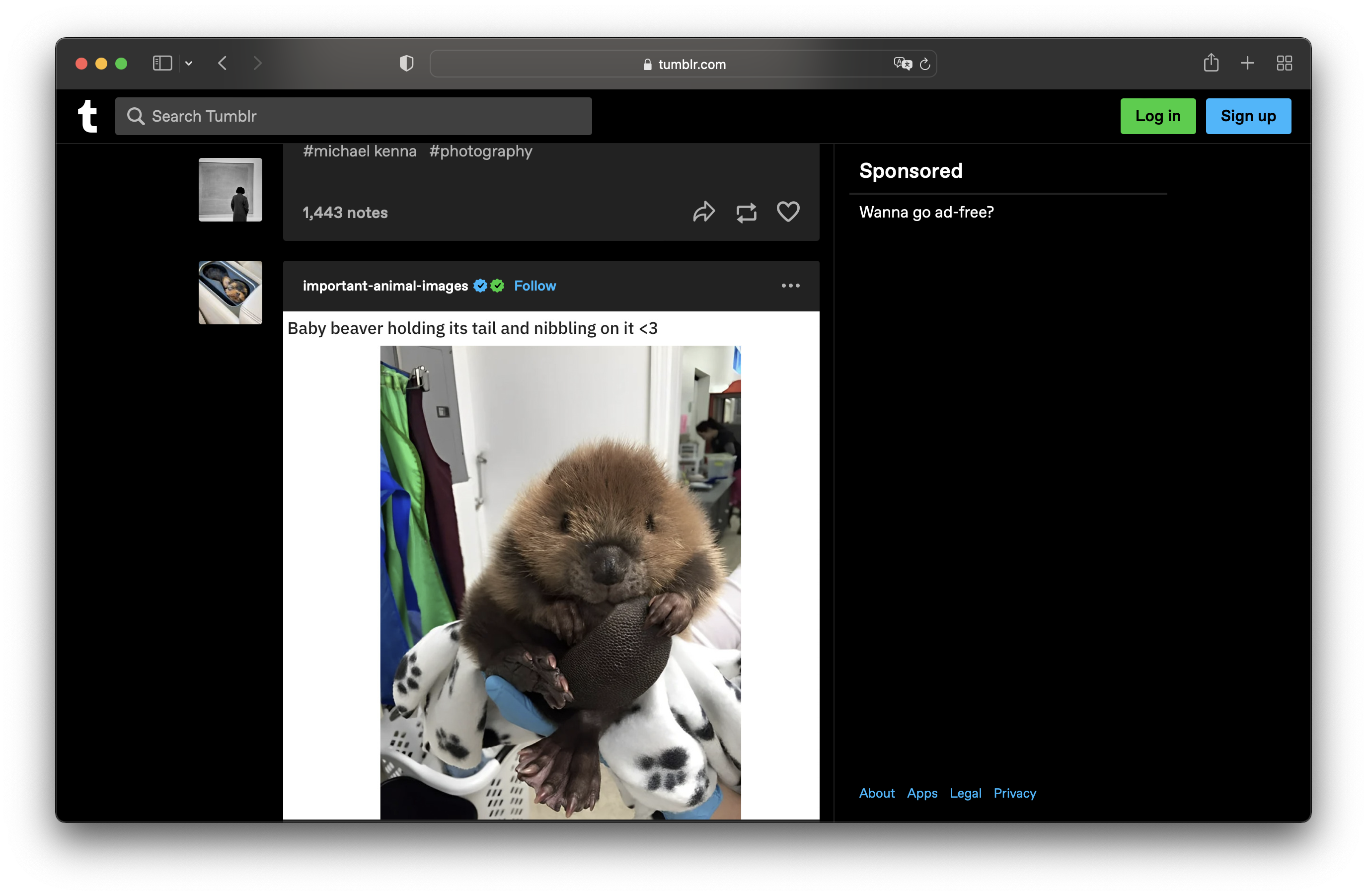Viewport: 1367px width, 896px height.
Task: Click the translate page icon
Action: click(x=902, y=64)
